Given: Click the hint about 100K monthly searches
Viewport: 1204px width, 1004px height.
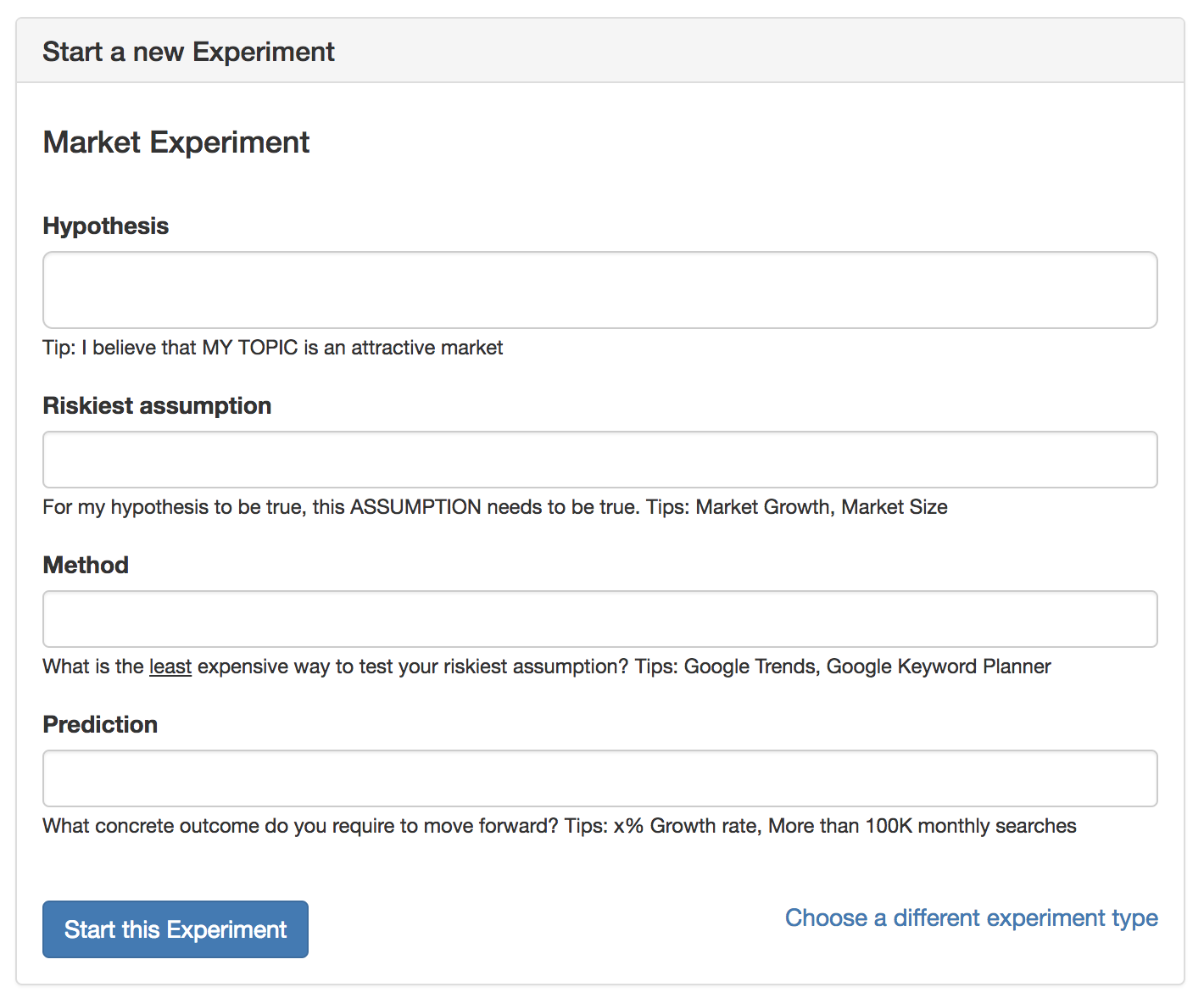Looking at the screenshot, I should pyautogui.click(x=560, y=826).
